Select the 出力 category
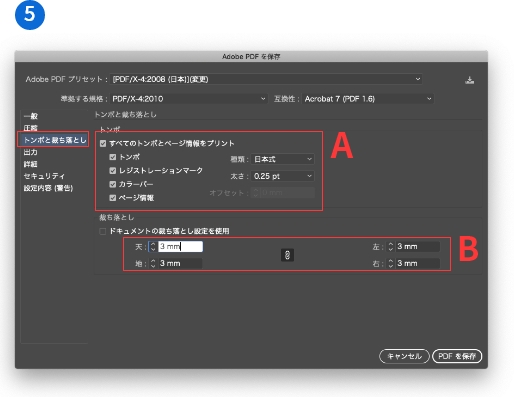 click(x=31, y=152)
